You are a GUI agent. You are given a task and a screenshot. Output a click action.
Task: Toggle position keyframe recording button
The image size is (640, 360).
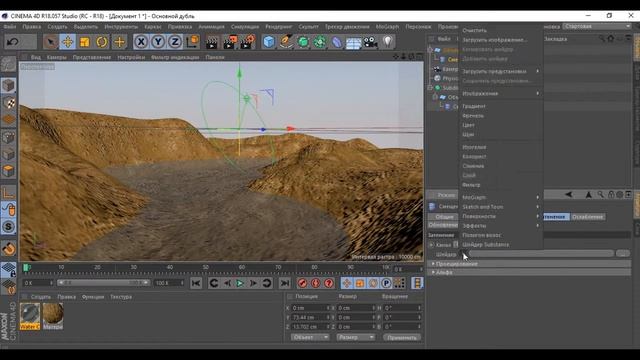[347, 283]
